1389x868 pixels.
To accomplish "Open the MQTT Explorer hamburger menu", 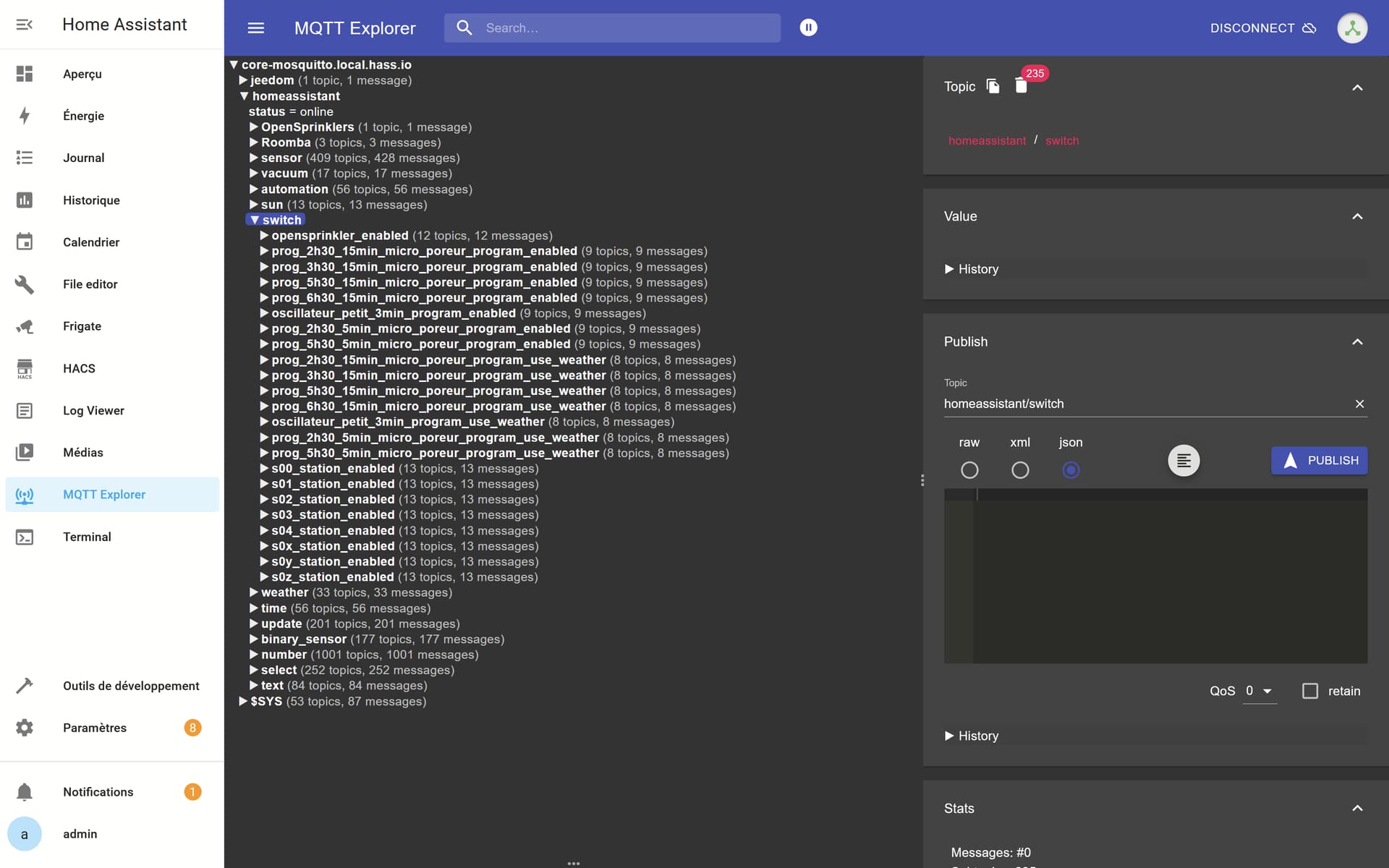I will point(256,28).
